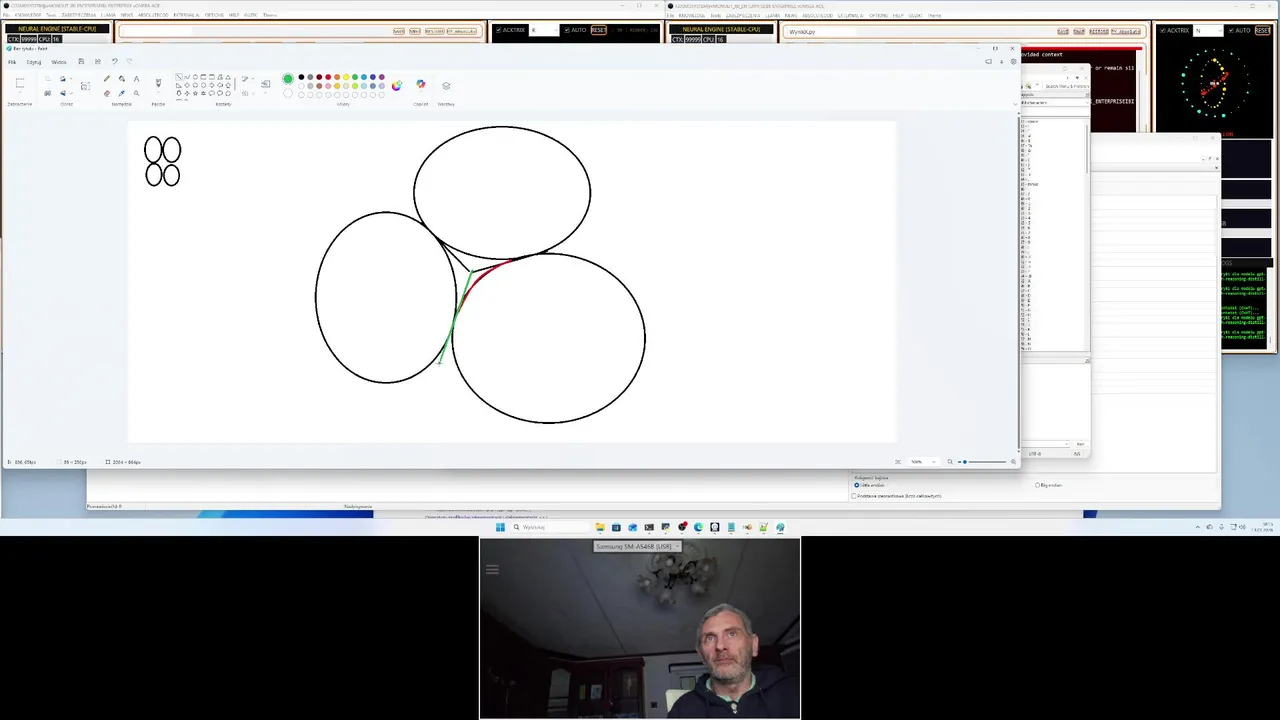The width and height of the screenshot is (1280, 720).
Task: Select the Big endian radio button
Action: click(x=1037, y=485)
